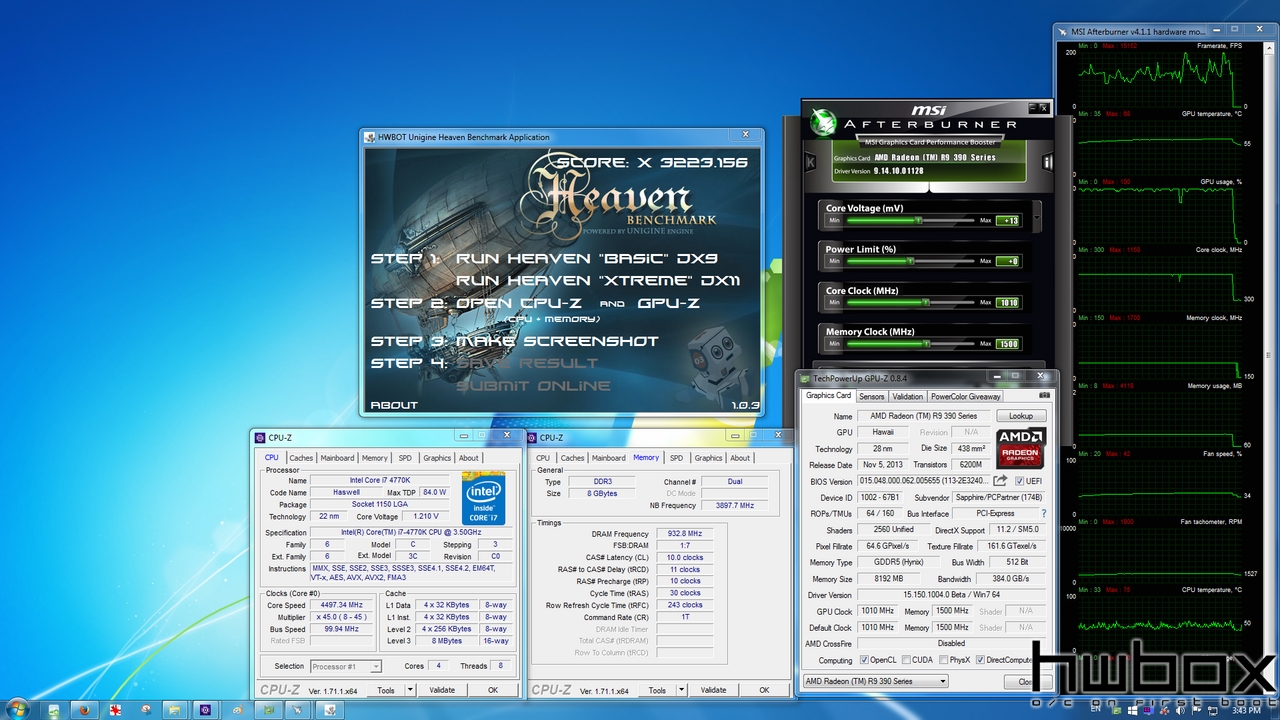Click the Core Clock slider
The height and width of the screenshot is (720, 1280).
pyautogui.click(x=910, y=302)
